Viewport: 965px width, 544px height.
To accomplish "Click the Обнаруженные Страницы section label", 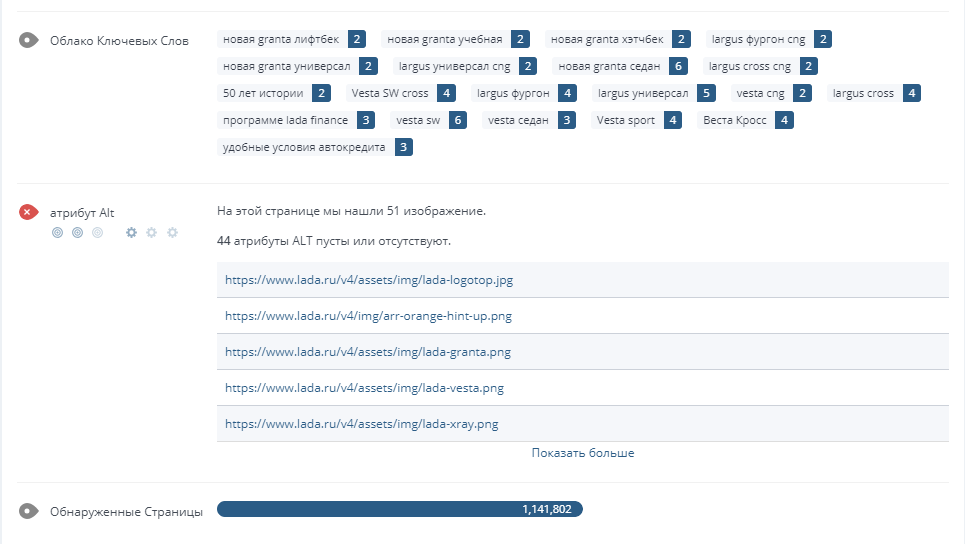I will (126, 512).
